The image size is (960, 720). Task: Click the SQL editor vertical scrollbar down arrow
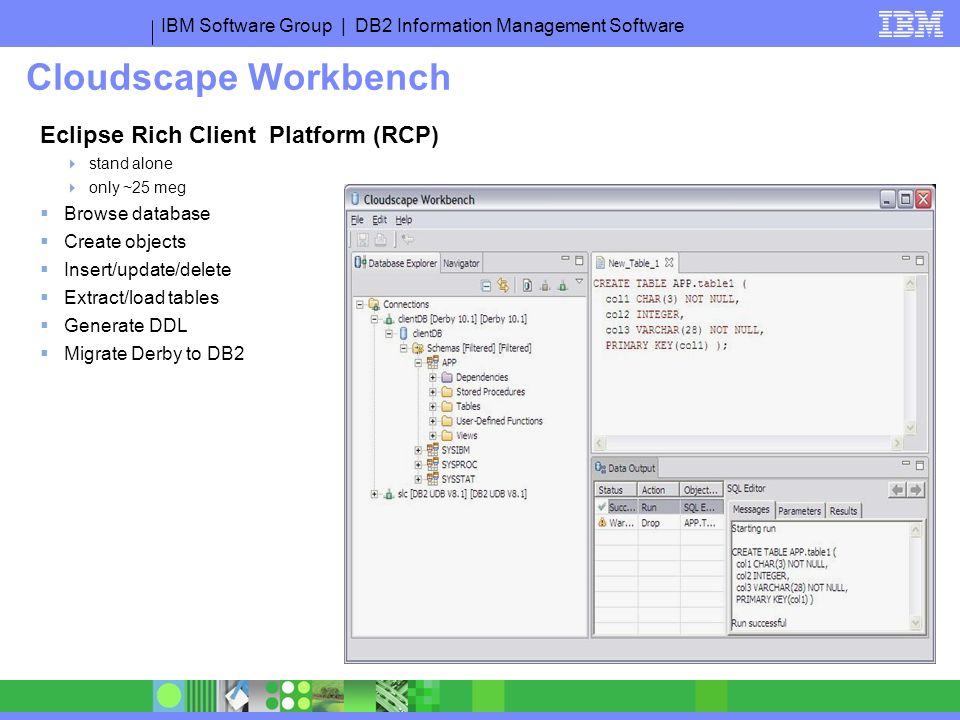tap(910, 427)
